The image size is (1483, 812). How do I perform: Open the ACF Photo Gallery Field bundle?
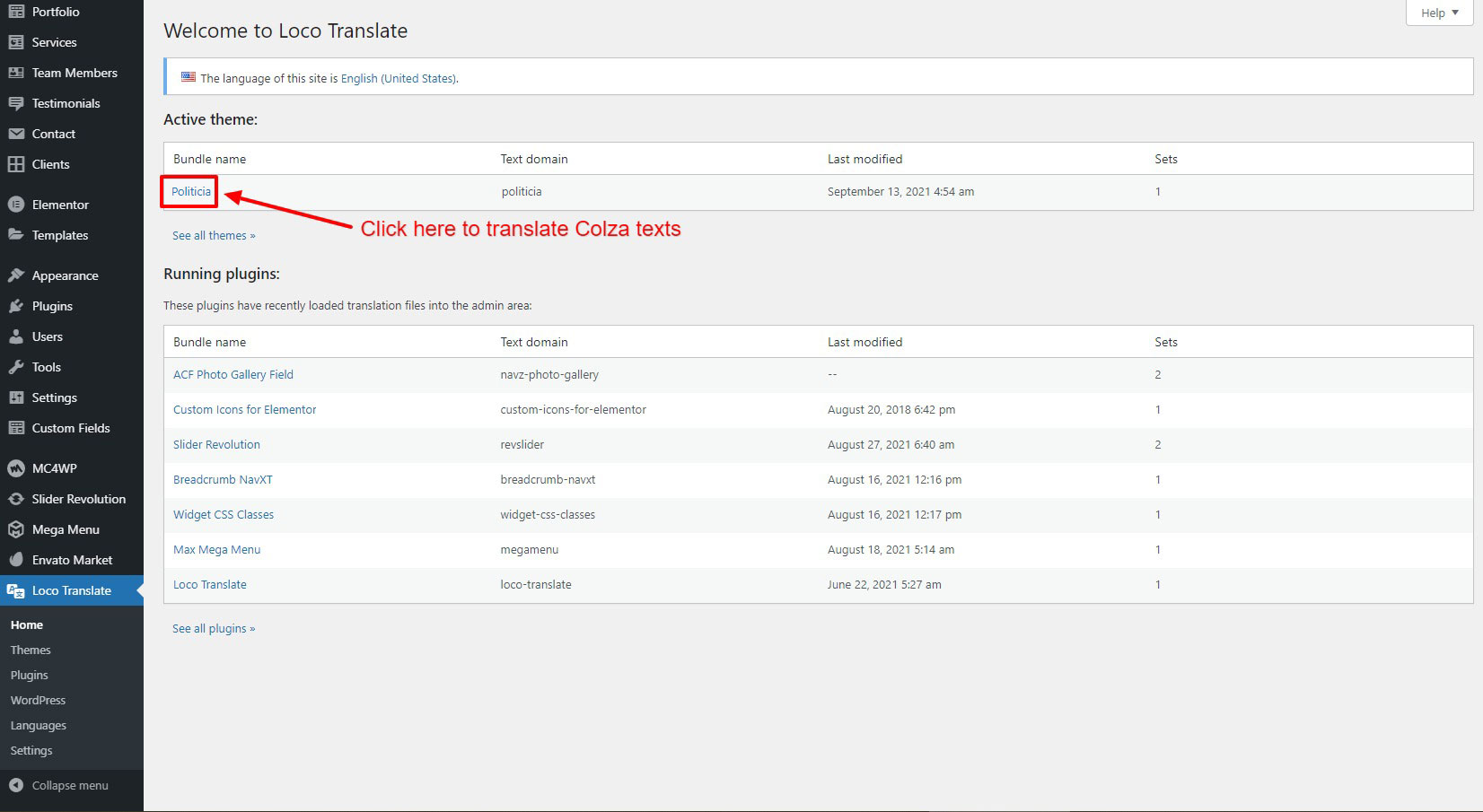[233, 374]
